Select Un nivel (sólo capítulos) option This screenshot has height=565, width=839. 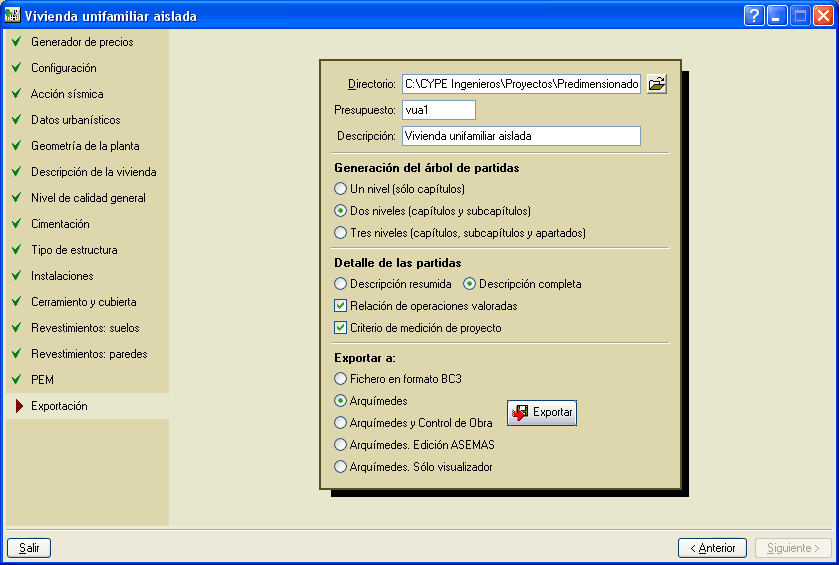coord(399,189)
